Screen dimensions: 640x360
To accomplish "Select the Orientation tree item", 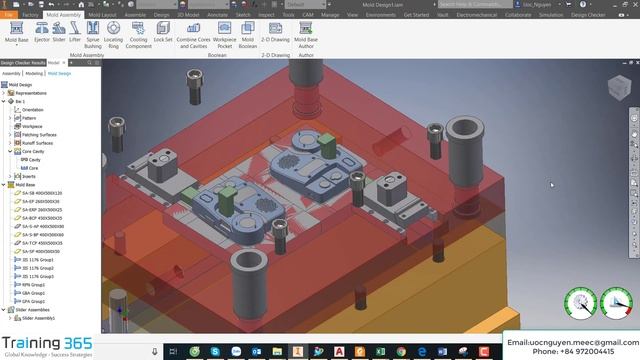I will pyautogui.click(x=33, y=110).
